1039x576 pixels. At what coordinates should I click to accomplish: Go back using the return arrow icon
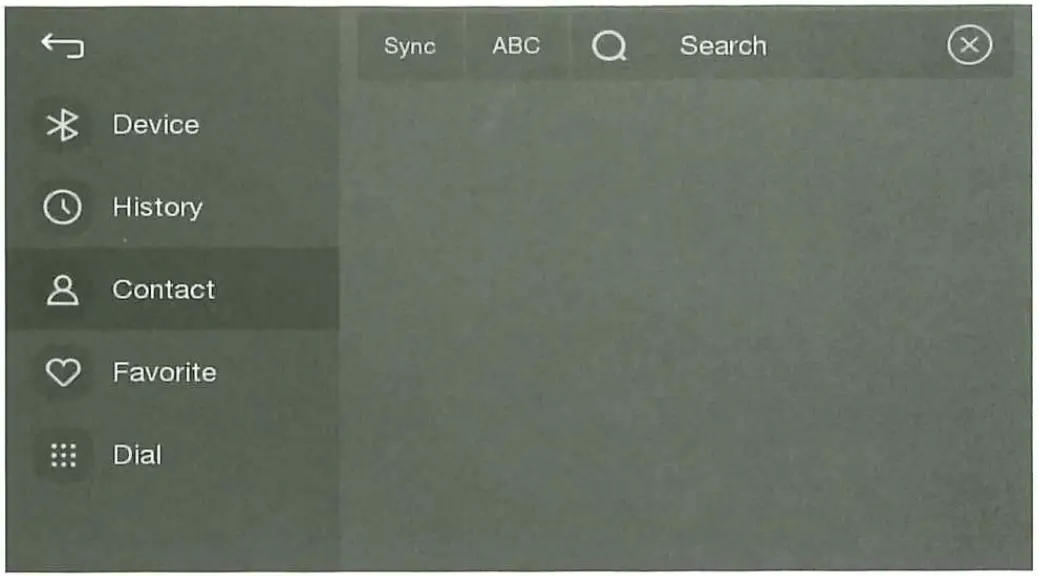63,46
